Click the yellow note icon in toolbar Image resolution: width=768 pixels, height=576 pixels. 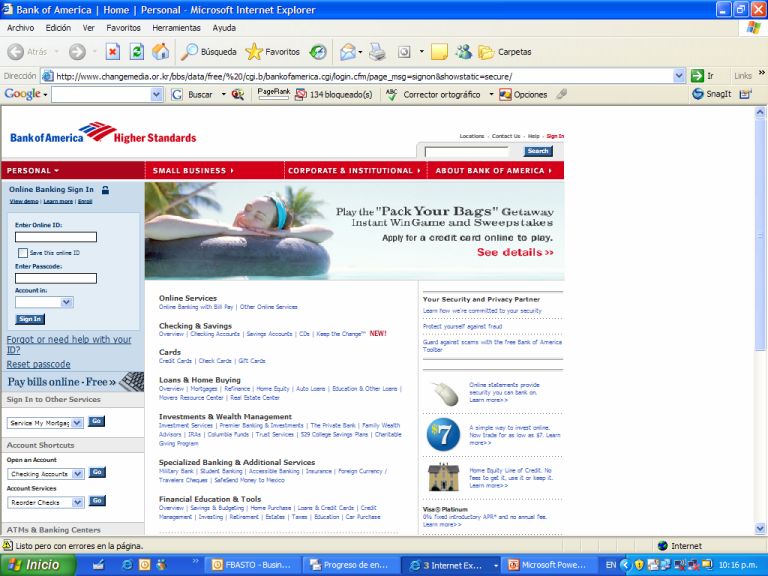(439, 51)
